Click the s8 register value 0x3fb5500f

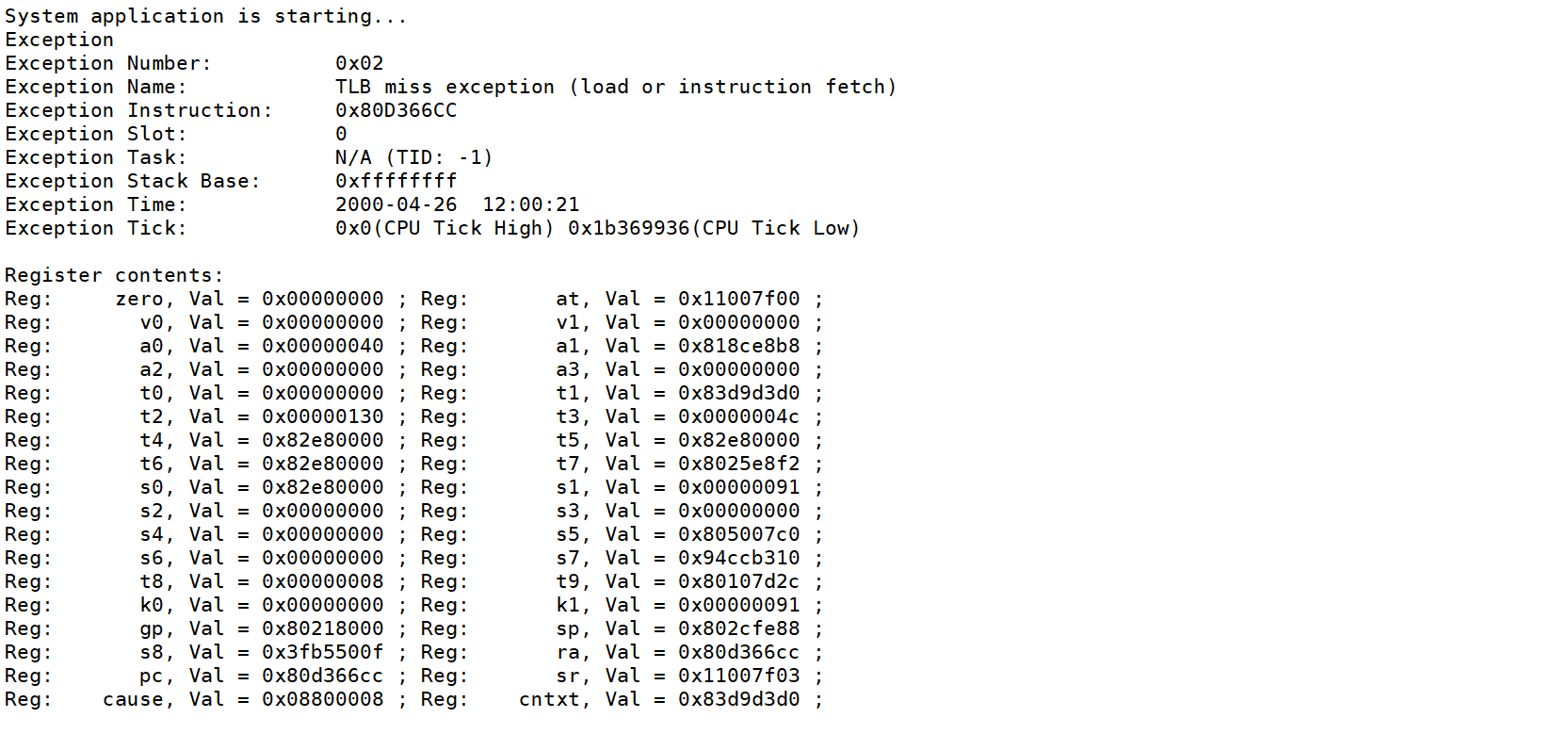point(322,652)
